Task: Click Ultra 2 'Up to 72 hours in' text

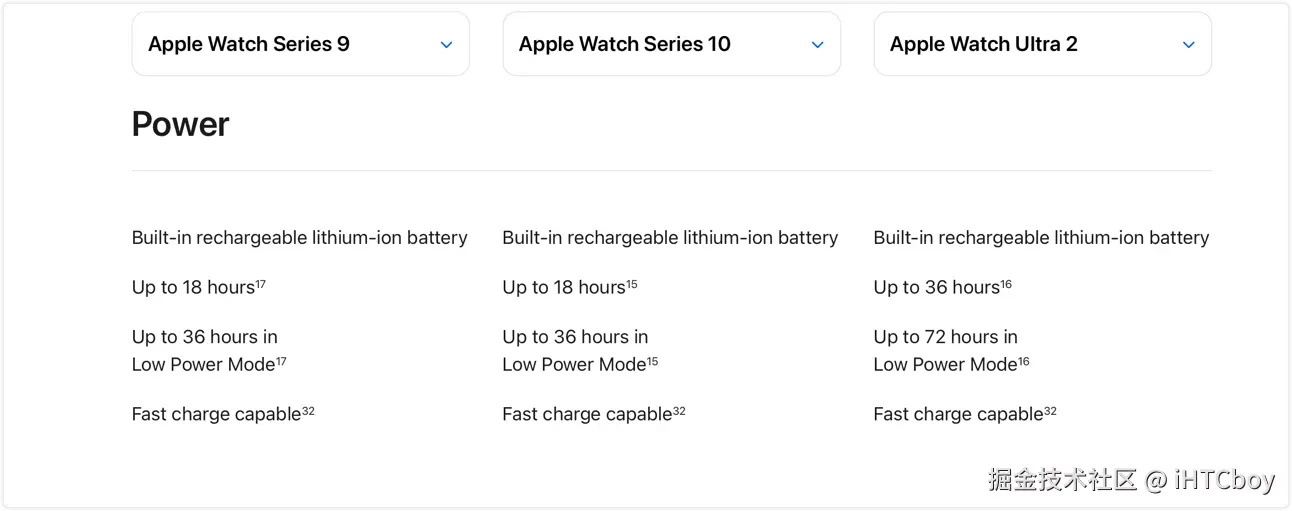Action: [x=945, y=337]
